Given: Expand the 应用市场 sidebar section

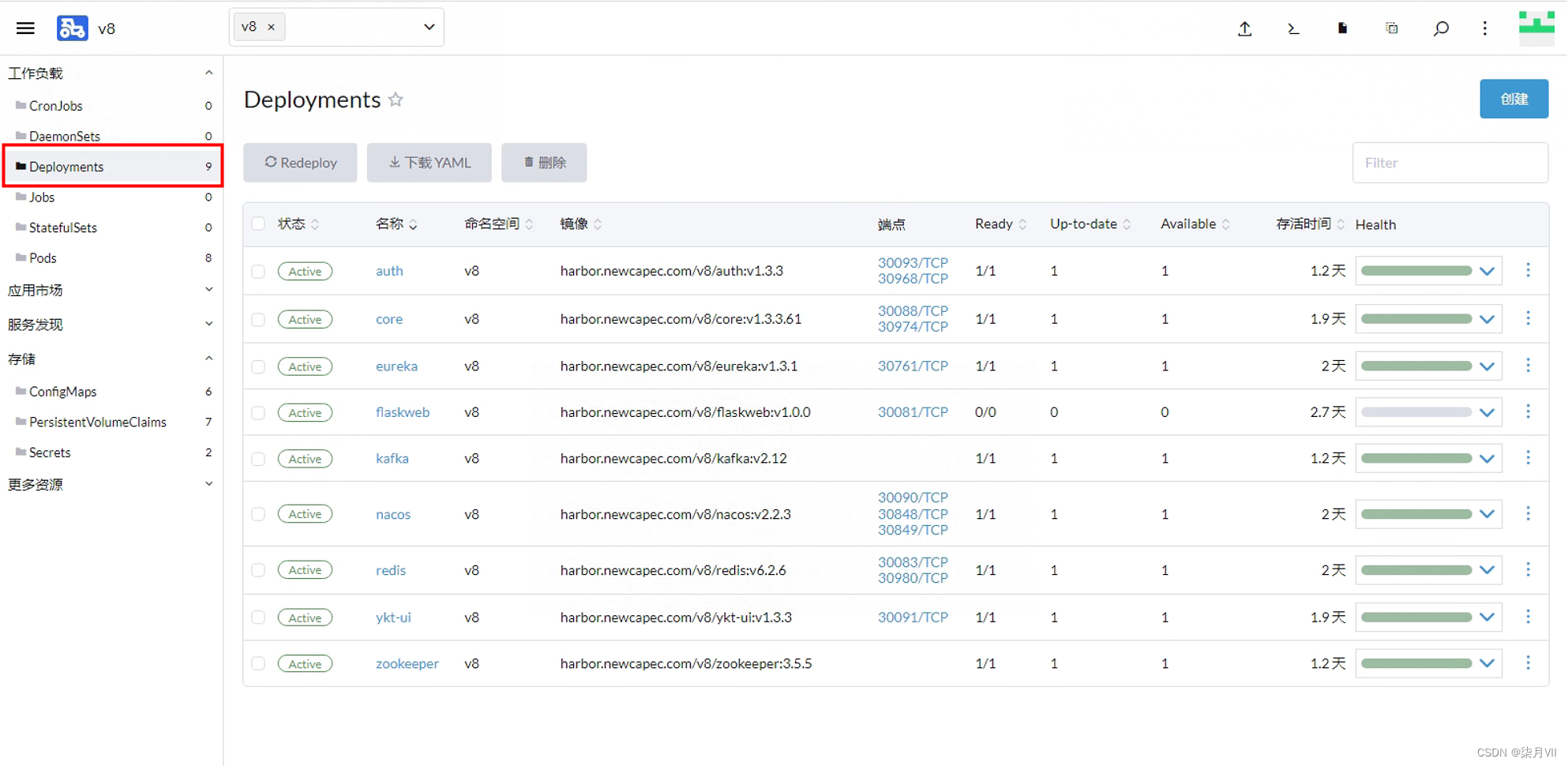Looking at the screenshot, I should click(208, 290).
